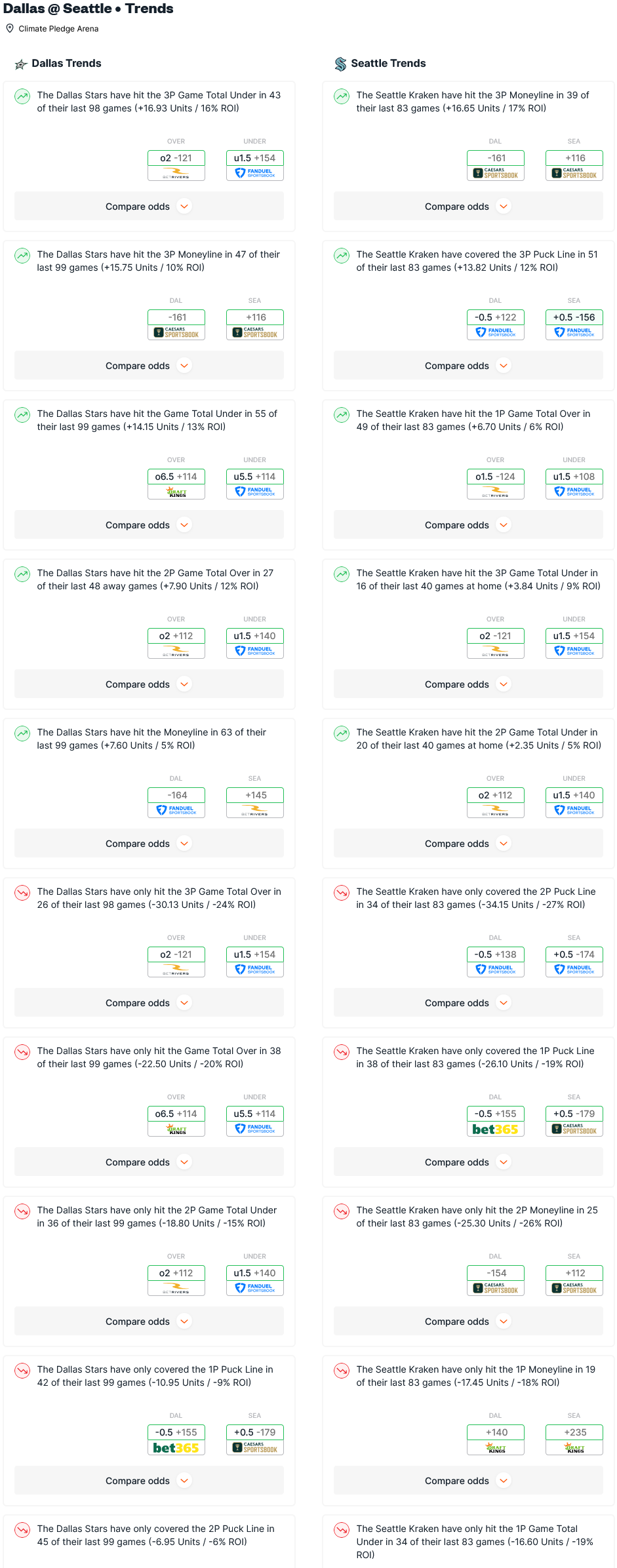The height and width of the screenshot is (1568, 617).
Task: Expand Compare odds for Seattle 3P Moneyline trend
Action: (x=468, y=206)
